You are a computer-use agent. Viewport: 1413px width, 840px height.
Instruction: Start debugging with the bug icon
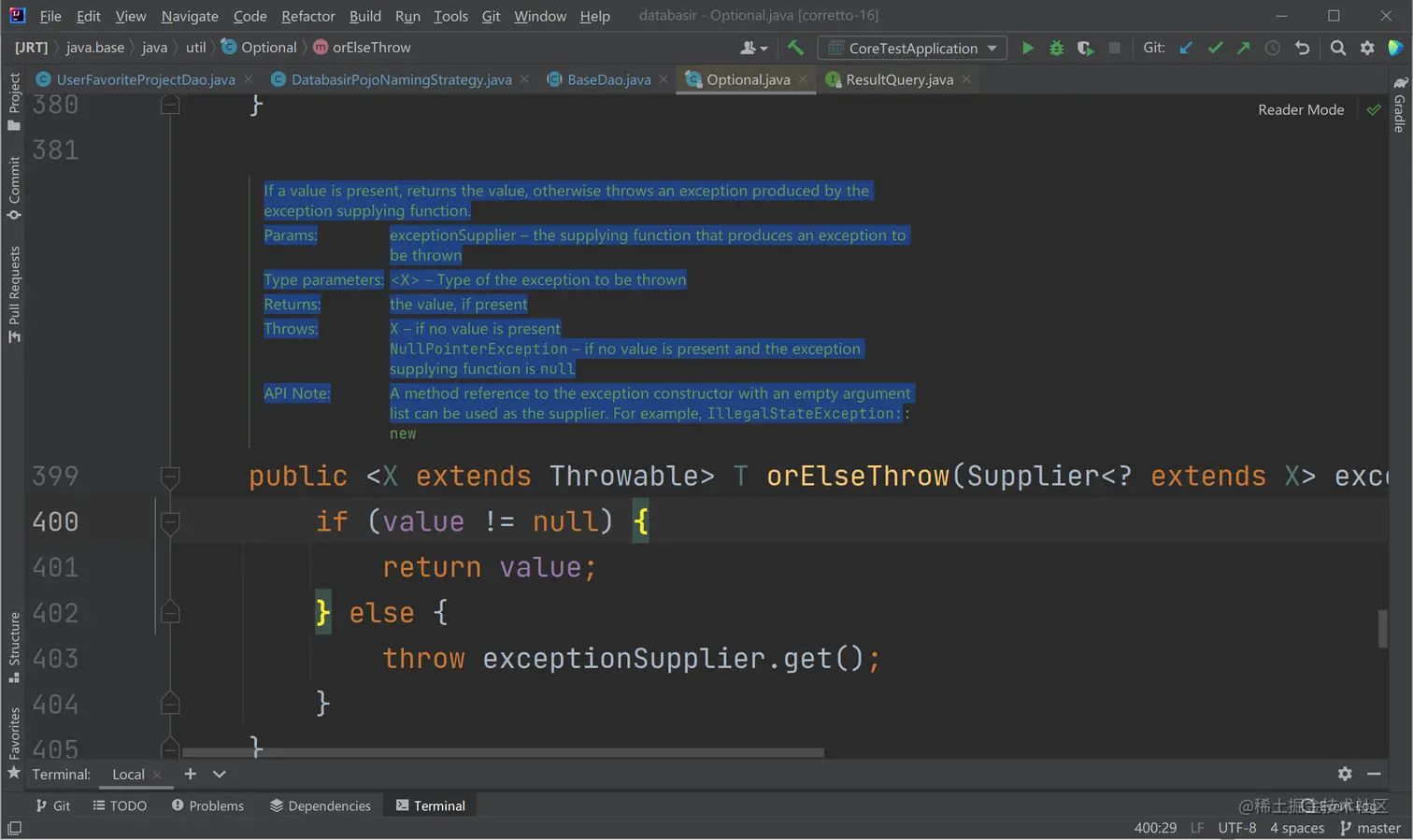tap(1056, 48)
